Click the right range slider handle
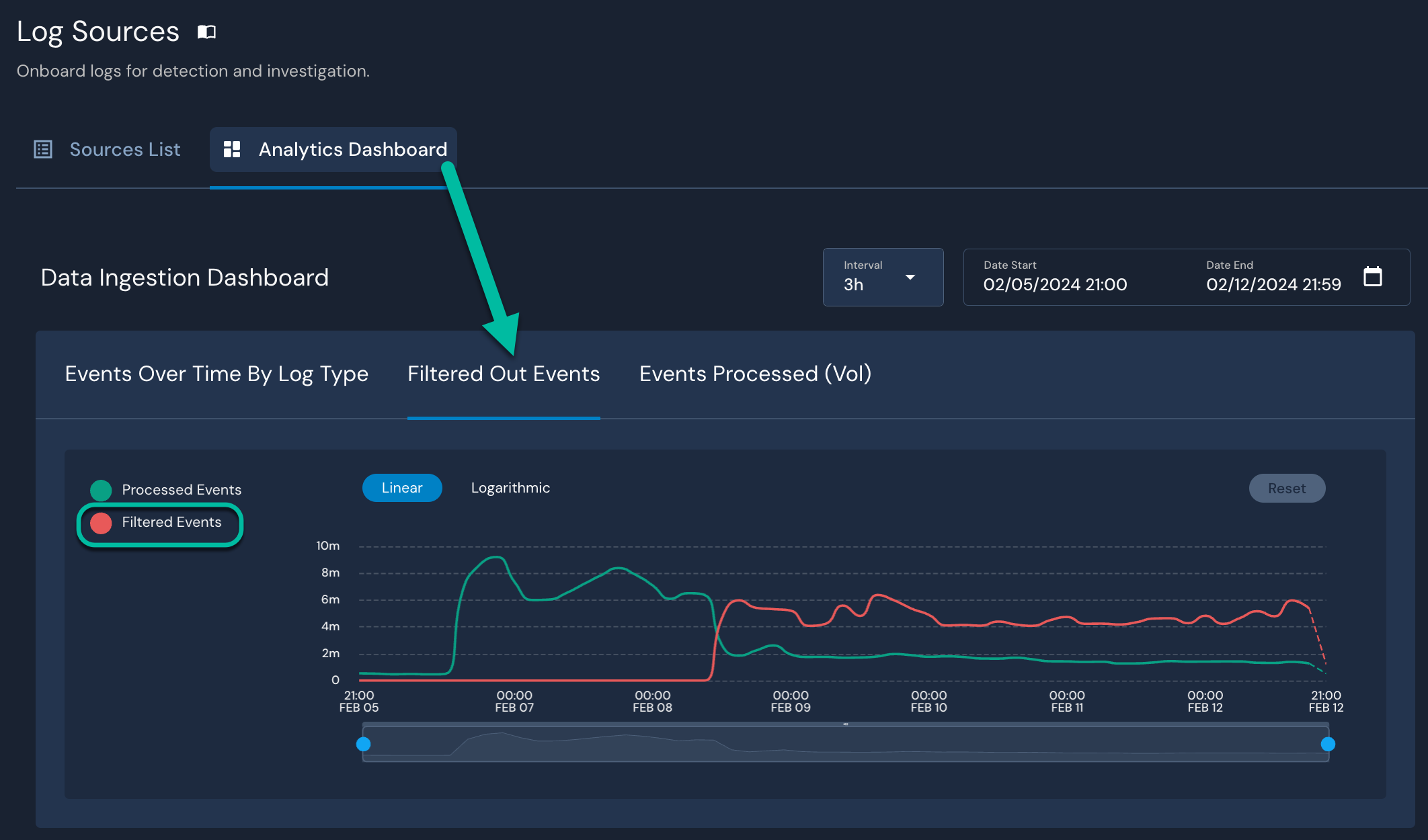 [x=1328, y=744]
